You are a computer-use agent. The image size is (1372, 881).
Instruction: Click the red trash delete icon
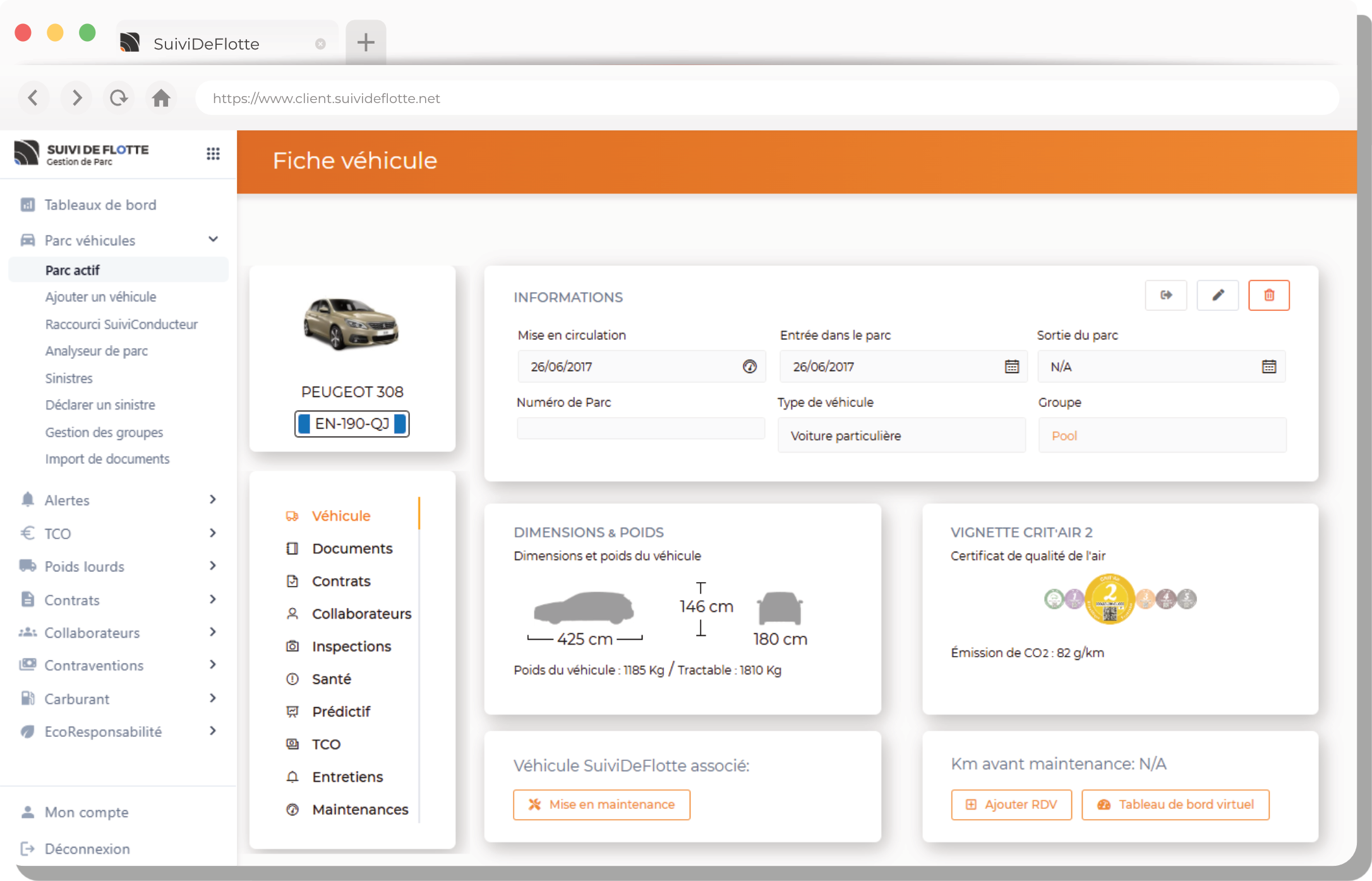click(x=1269, y=296)
